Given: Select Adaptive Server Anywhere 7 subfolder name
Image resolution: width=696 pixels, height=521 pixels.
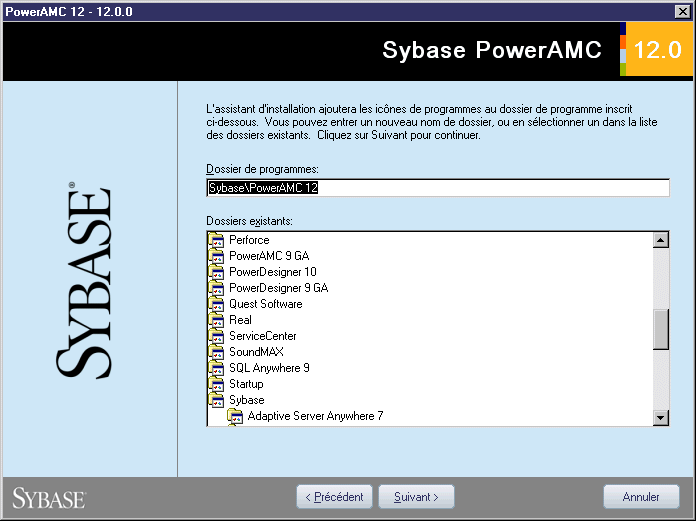Looking at the screenshot, I should click(x=315, y=416).
